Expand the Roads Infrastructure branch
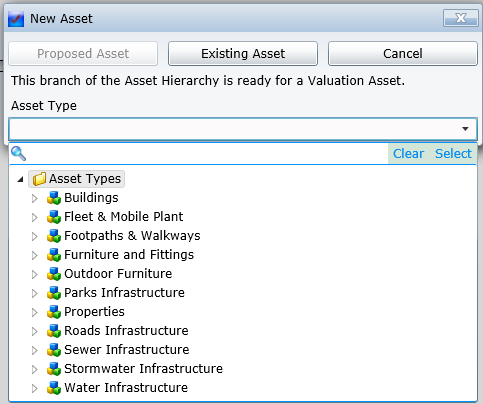 [34, 331]
